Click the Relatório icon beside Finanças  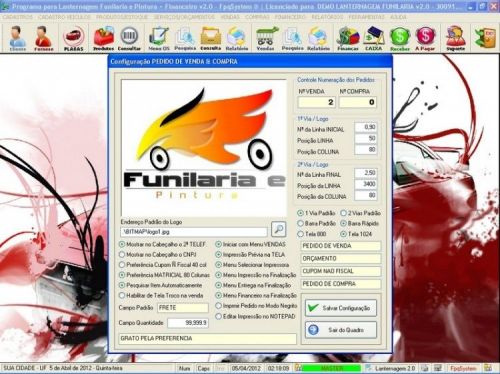[x=318, y=38]
